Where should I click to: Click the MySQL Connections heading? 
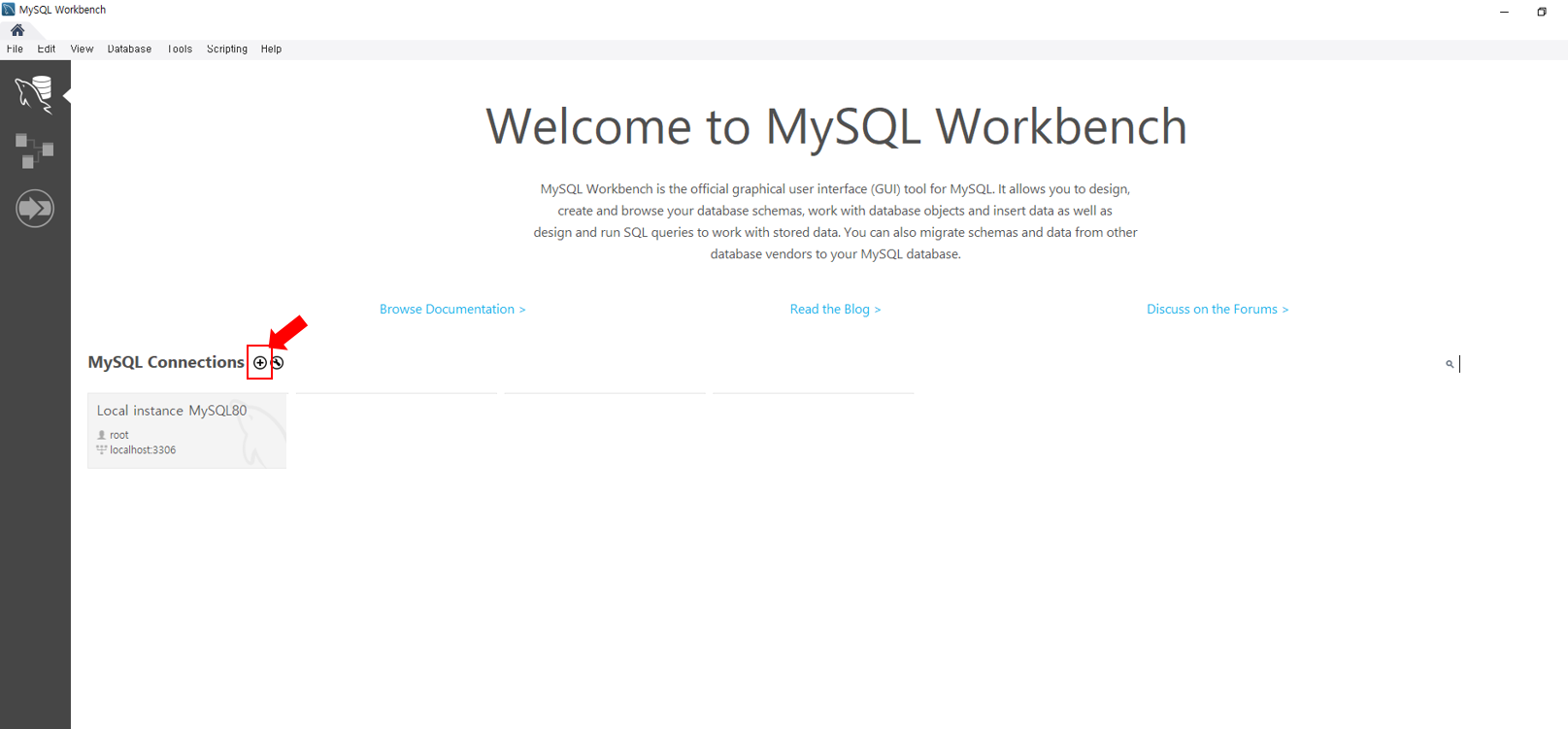[x=166, y=362]
